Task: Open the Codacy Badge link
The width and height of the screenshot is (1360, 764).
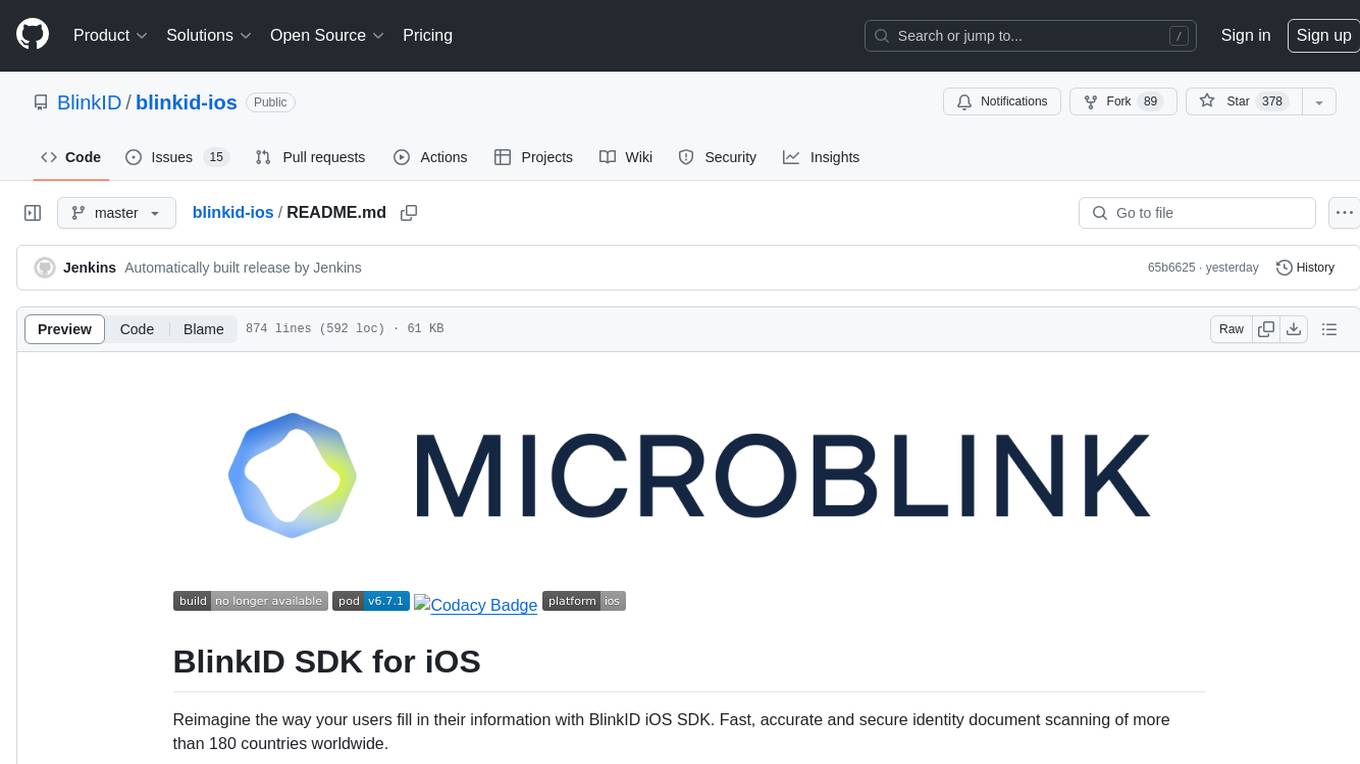Action: (476, 604)
